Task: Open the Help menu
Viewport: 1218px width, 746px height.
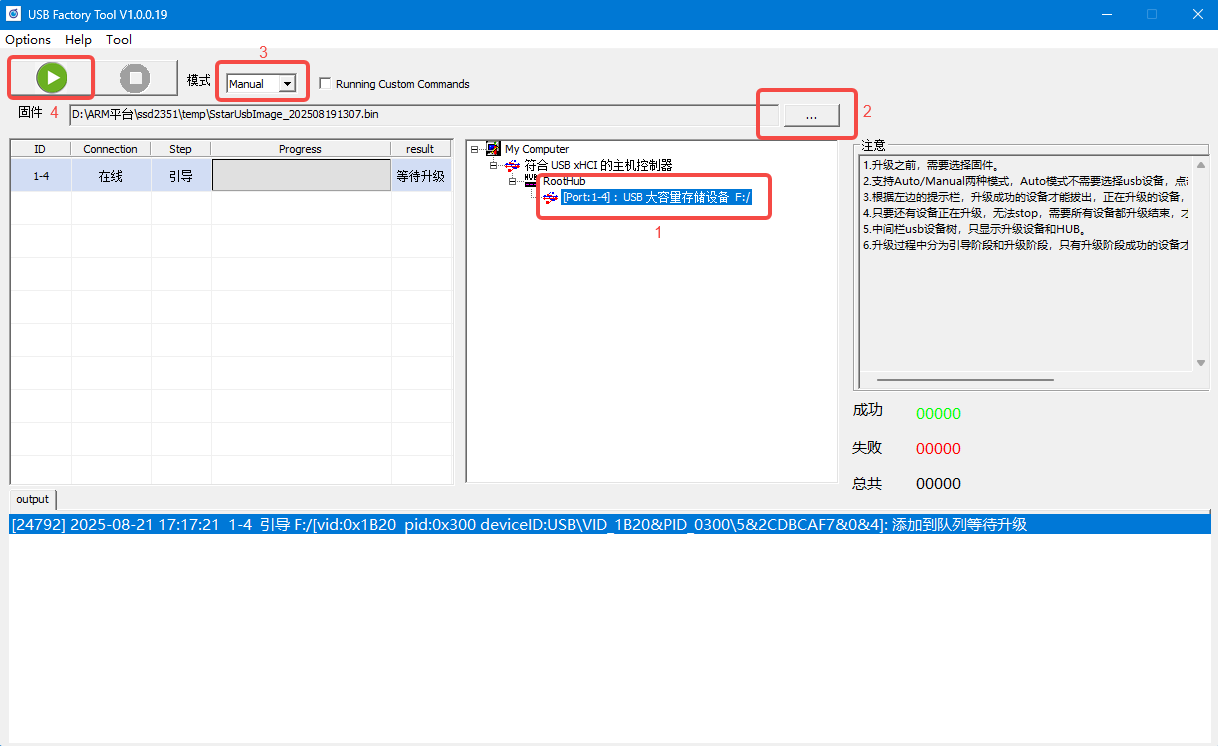Action: (78, 40)
